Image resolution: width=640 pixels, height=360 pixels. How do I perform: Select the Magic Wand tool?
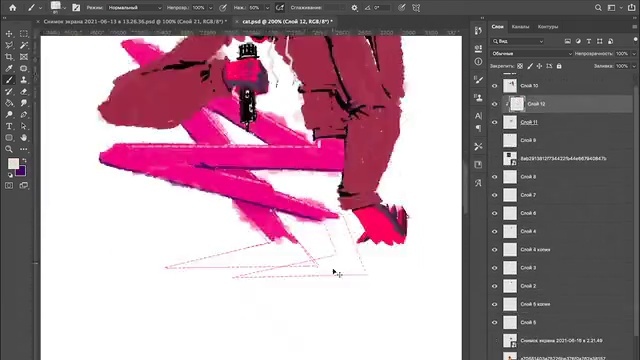pos(24,45)
